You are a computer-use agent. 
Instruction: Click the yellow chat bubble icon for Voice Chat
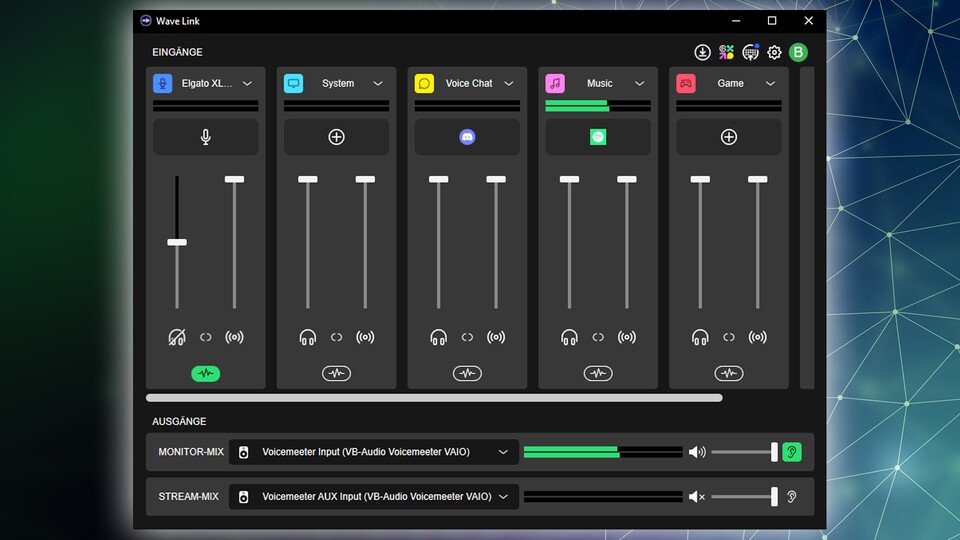tap(424, 83)
